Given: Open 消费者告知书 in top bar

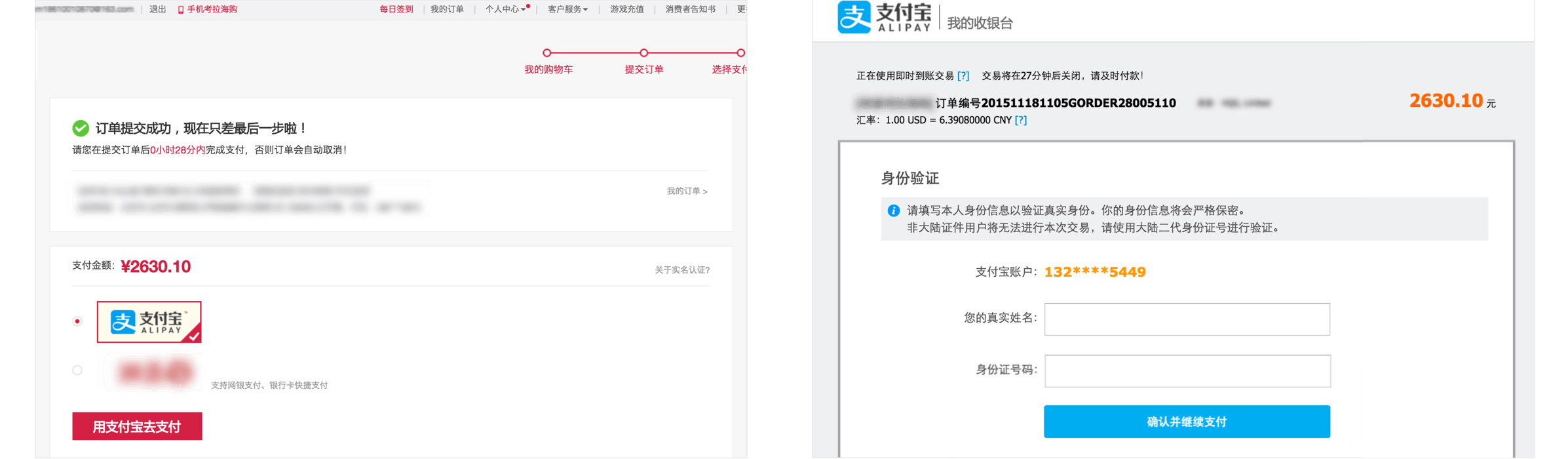Looking at the screenshot, I should [x=691, y=9].
